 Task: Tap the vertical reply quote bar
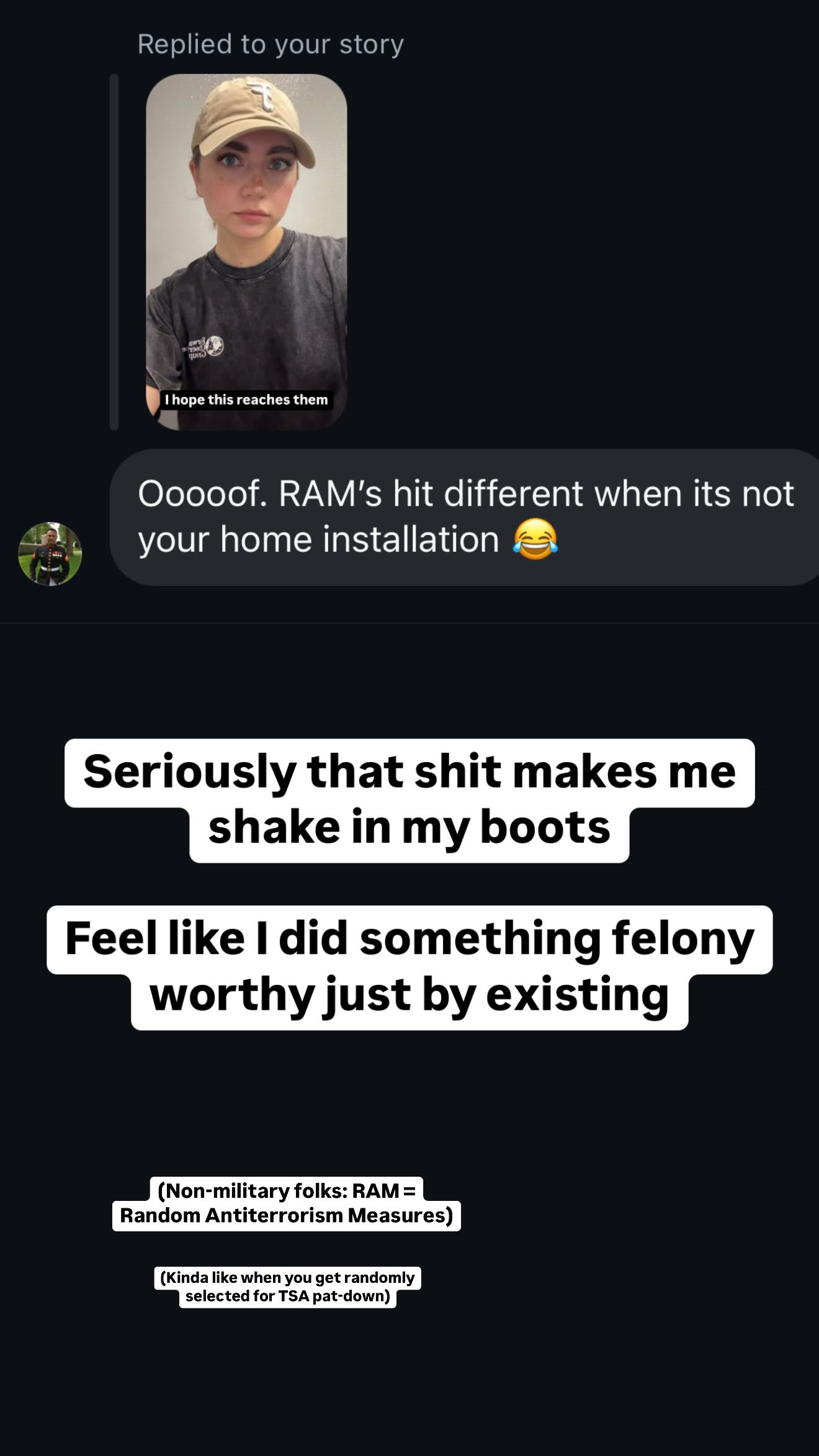[114, 252]
